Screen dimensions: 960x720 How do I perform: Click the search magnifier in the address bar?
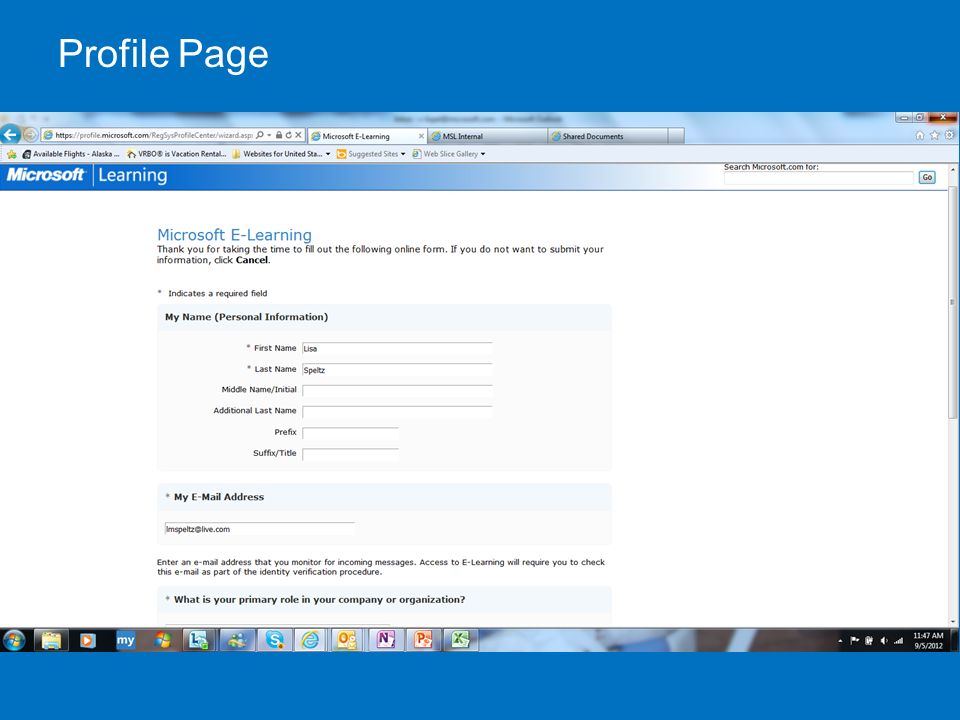pyautogui.click(x=260, y=135)
